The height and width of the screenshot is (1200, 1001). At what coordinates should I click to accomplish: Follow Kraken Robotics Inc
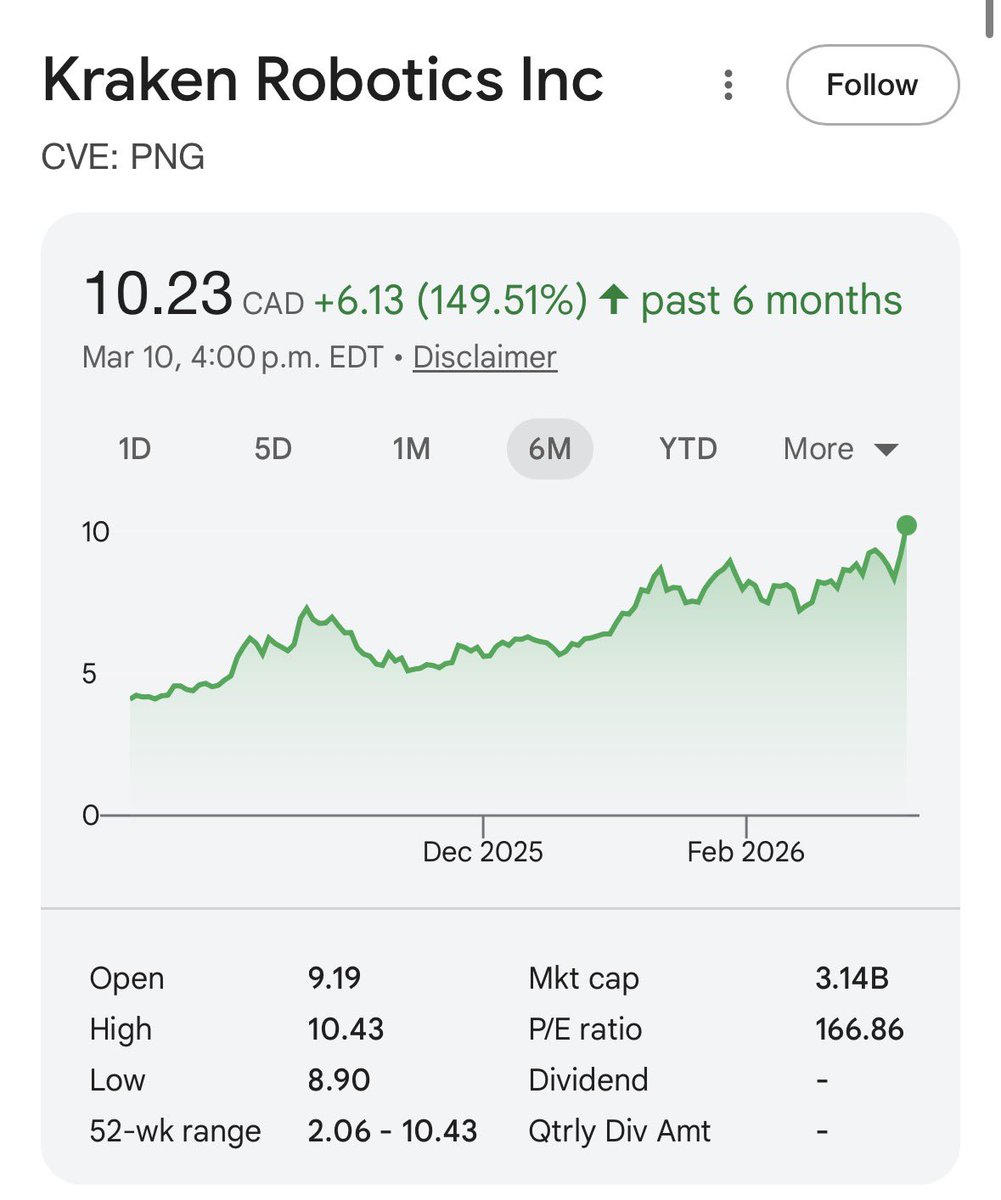(872, 85)
